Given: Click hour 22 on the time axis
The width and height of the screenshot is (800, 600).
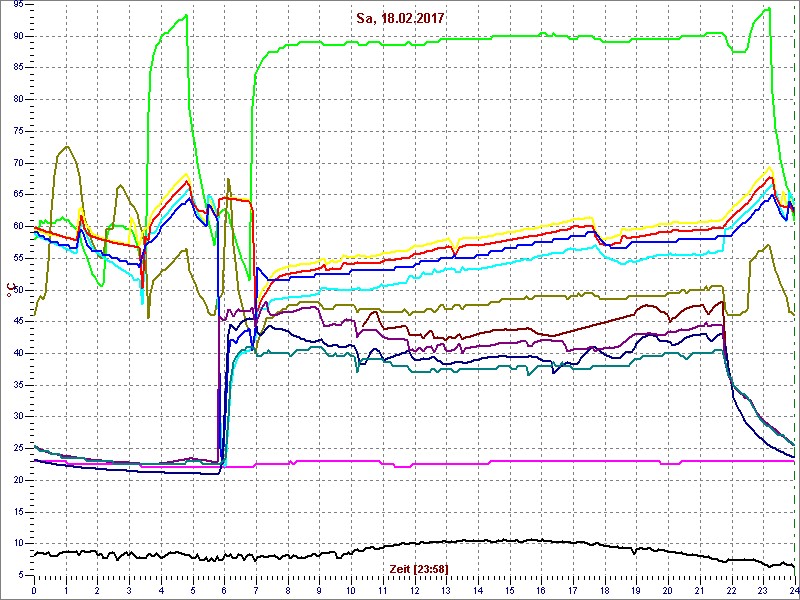Looking at the screenshot, I should point(730,590).
